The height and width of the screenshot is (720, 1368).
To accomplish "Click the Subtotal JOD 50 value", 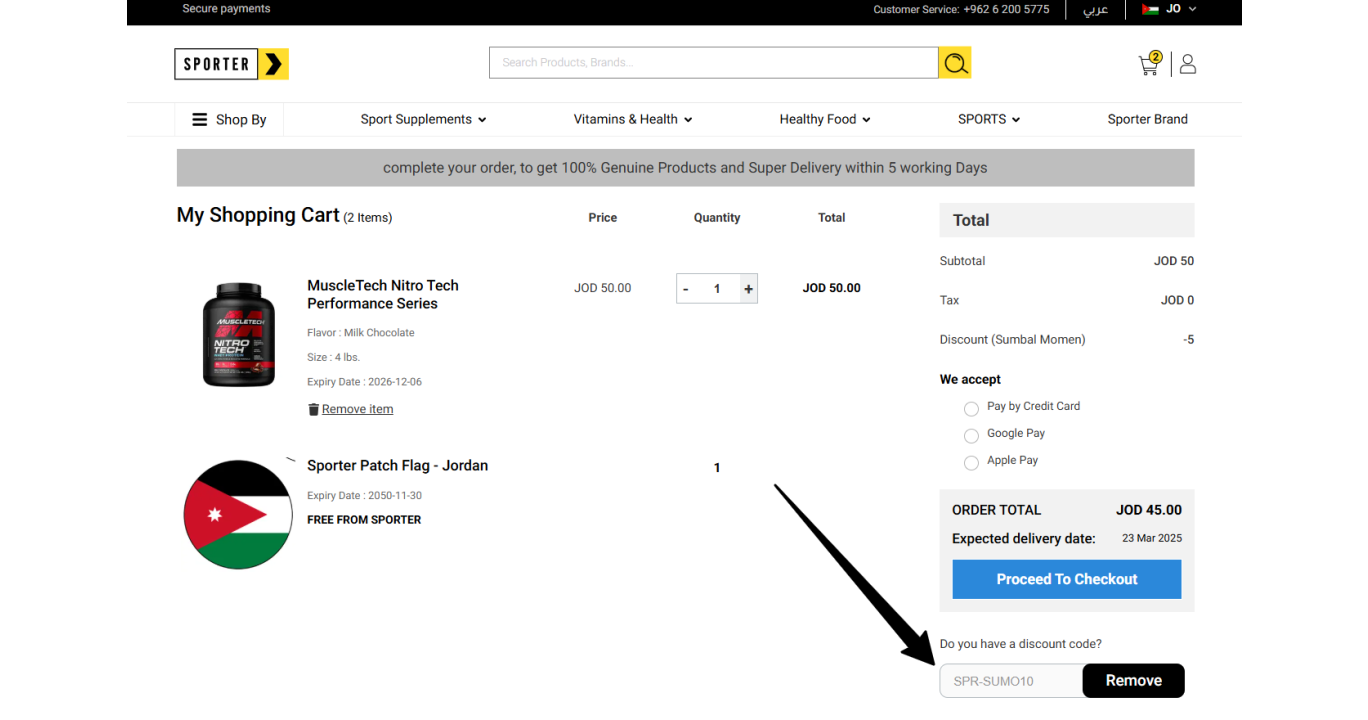I will point(1174,261).
